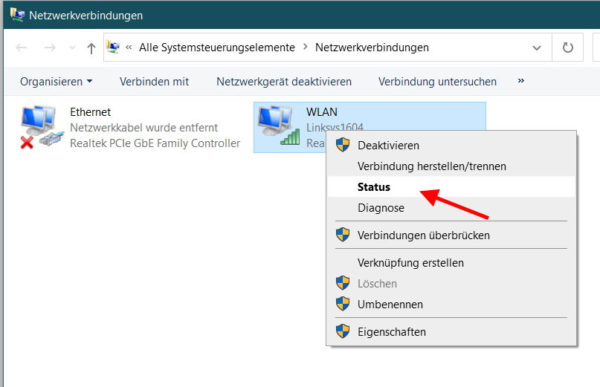Click Netzwerkgerät deaktivieren in toolbar
Screen dimensions: 600x387
click(284, 82)
